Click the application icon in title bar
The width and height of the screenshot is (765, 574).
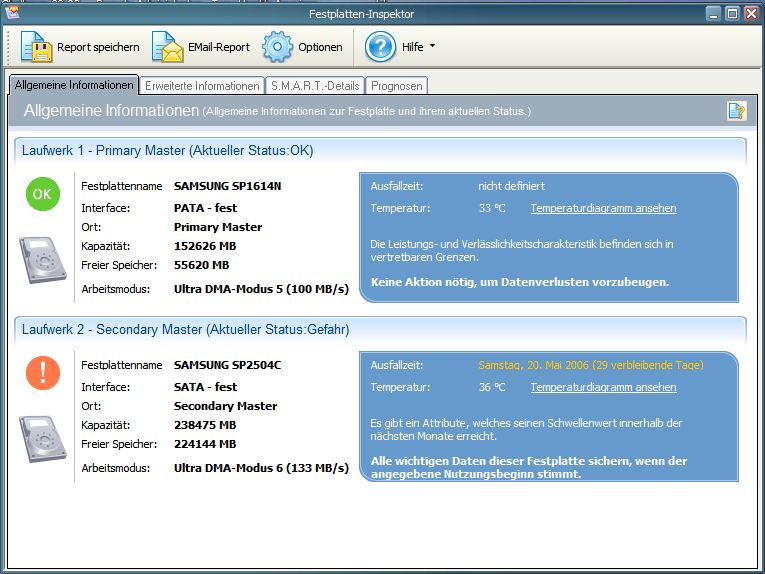(12, 12)
